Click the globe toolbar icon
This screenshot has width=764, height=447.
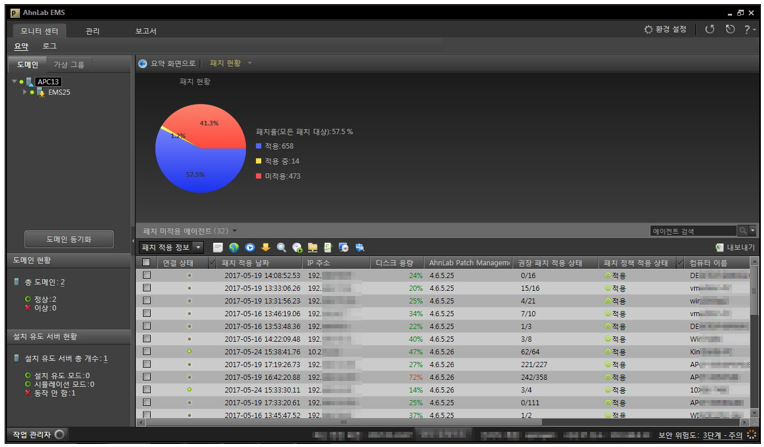coord(234,248)
